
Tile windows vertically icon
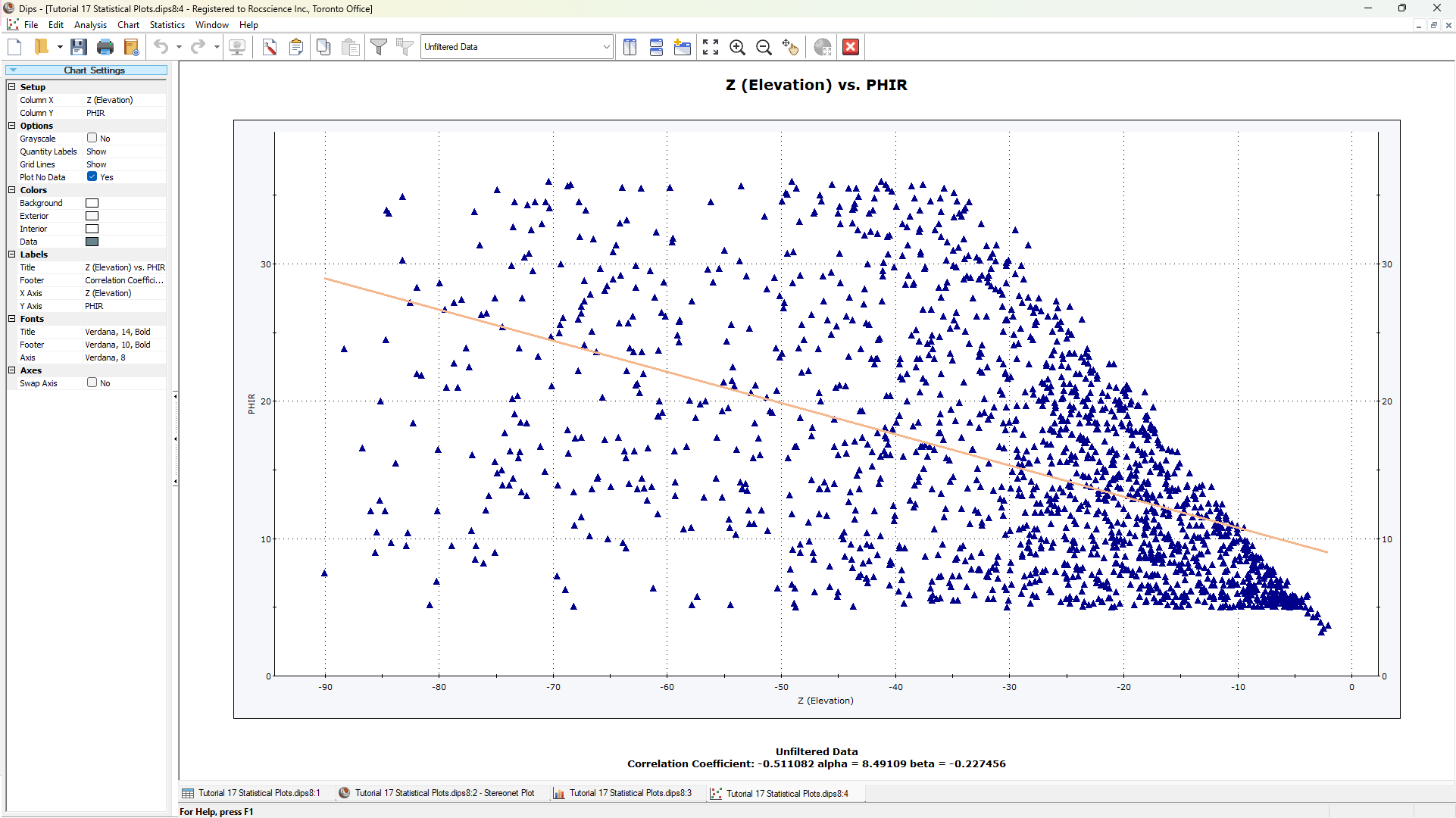[630, 47]
